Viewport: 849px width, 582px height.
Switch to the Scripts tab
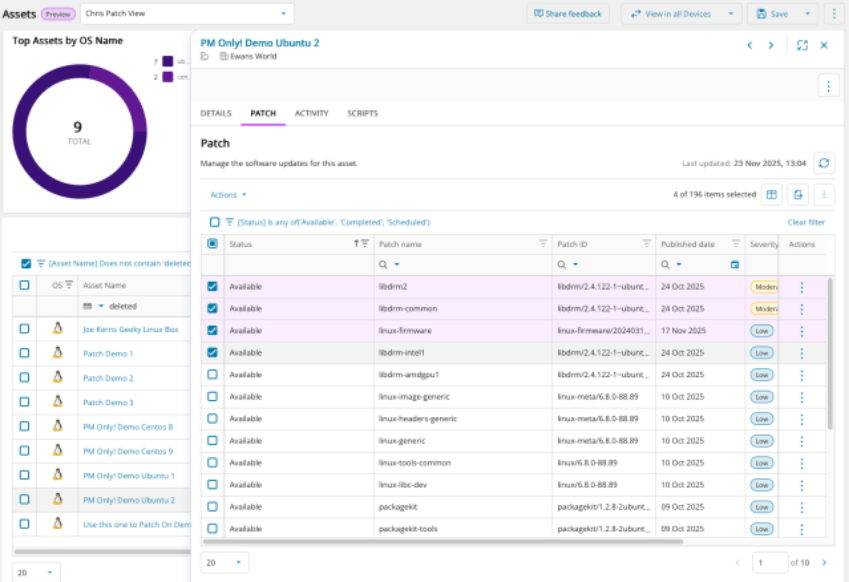(362, 114)
